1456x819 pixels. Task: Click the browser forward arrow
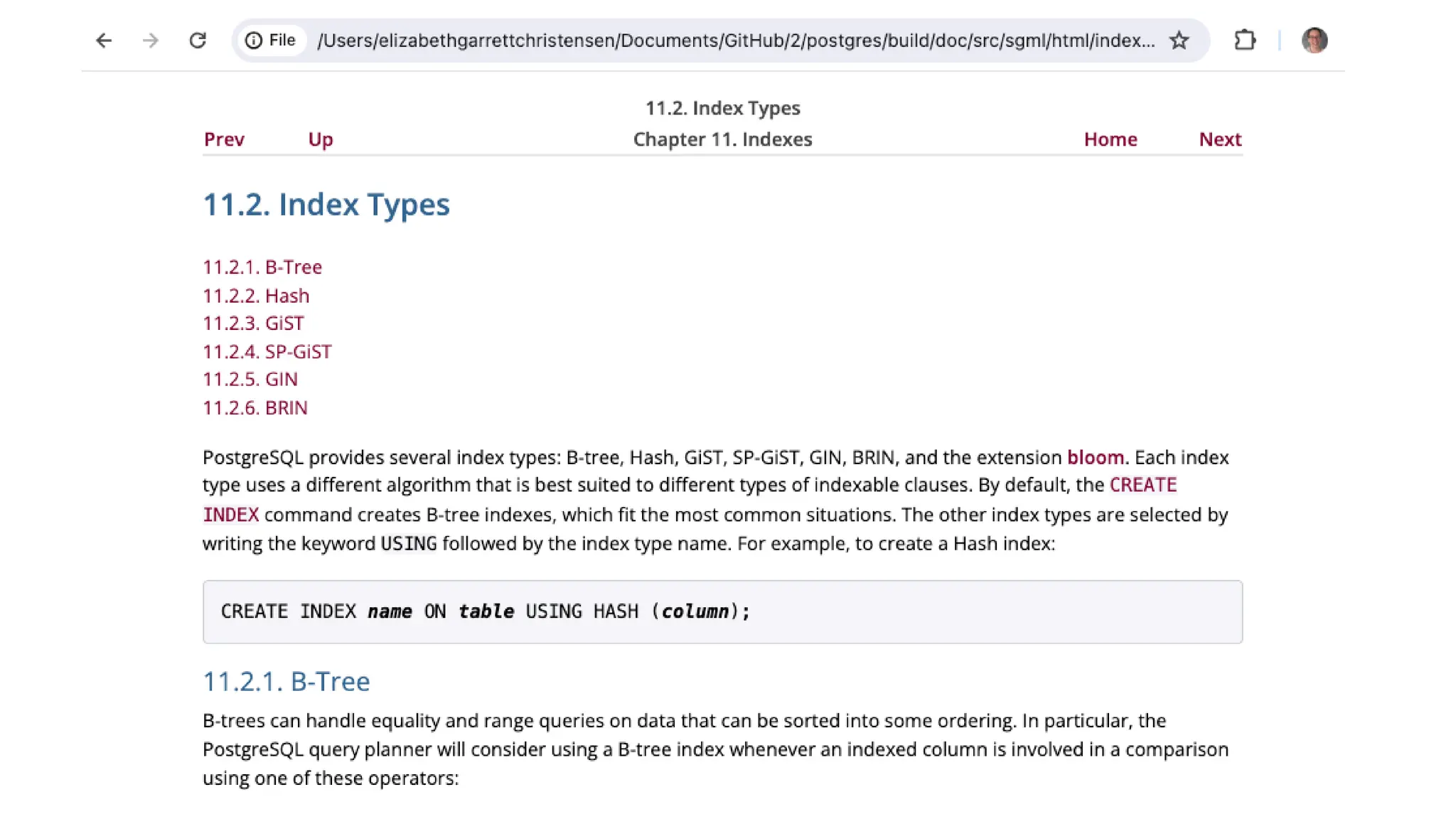click(x=150, y=41)
